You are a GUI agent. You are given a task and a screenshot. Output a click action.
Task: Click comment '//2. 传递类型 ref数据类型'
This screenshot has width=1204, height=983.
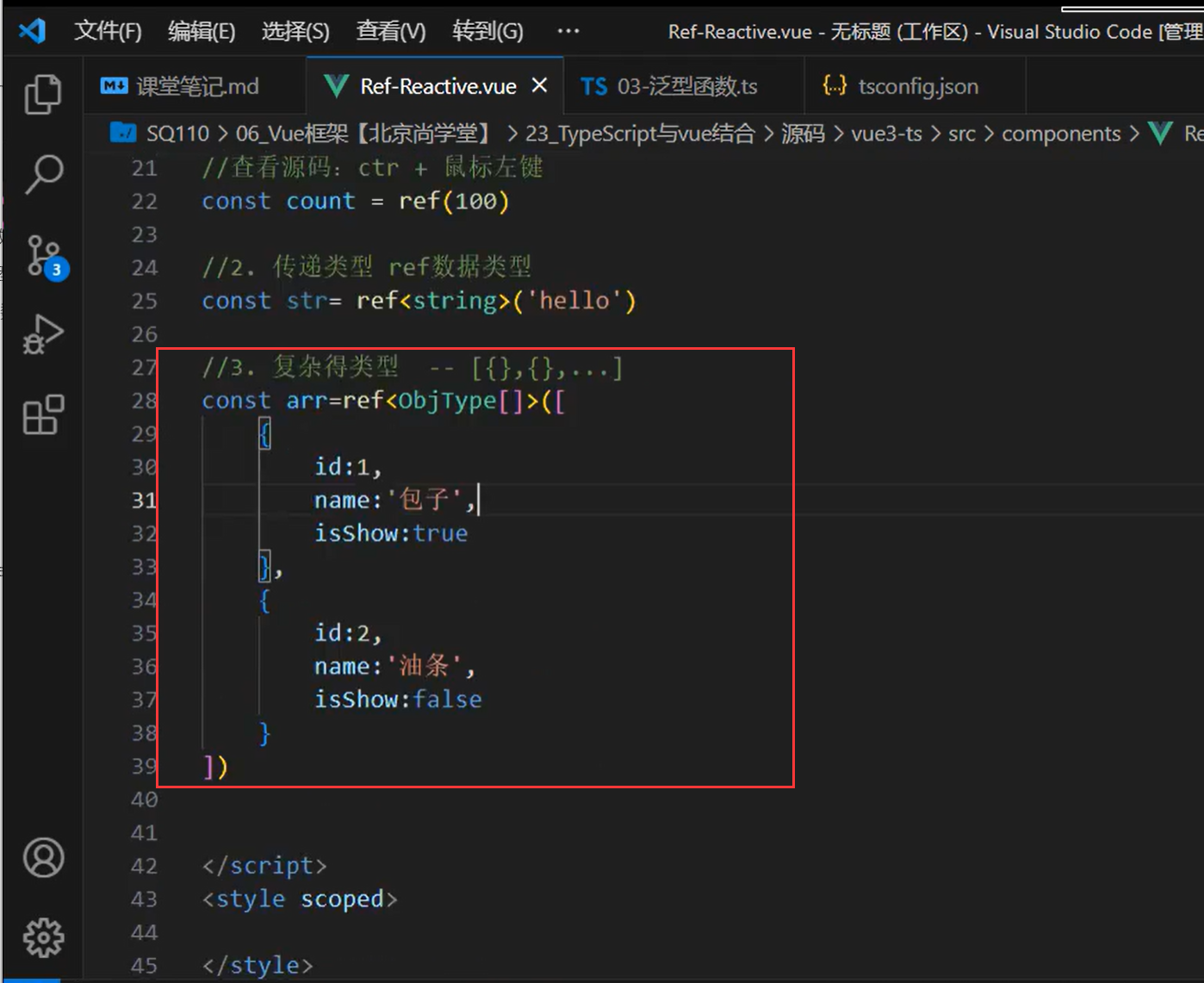[x=367, y=267]
